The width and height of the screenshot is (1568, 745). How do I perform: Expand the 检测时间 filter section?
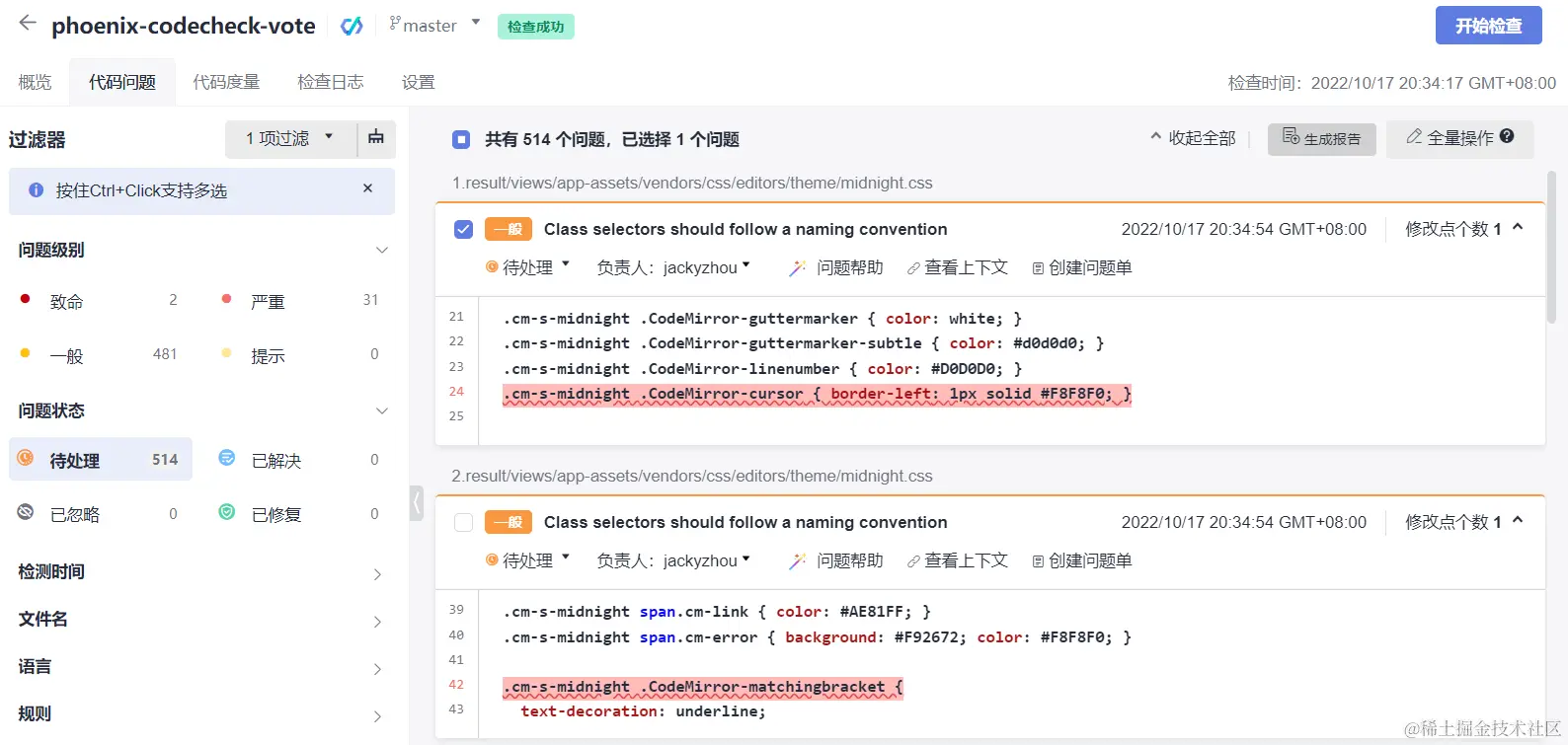[377, 574]
